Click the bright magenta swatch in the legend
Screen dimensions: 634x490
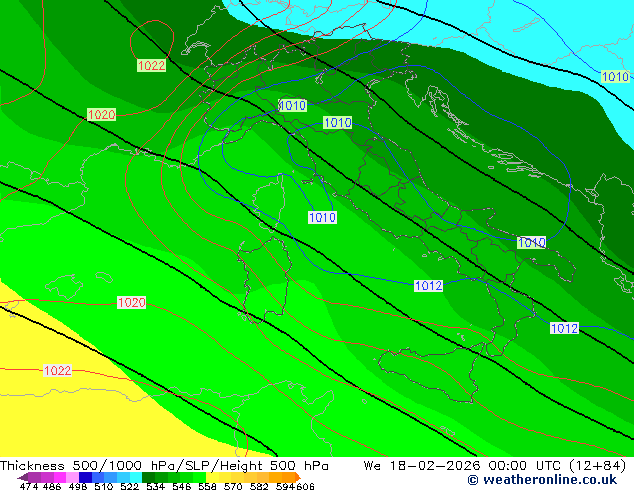coord(60,477)
